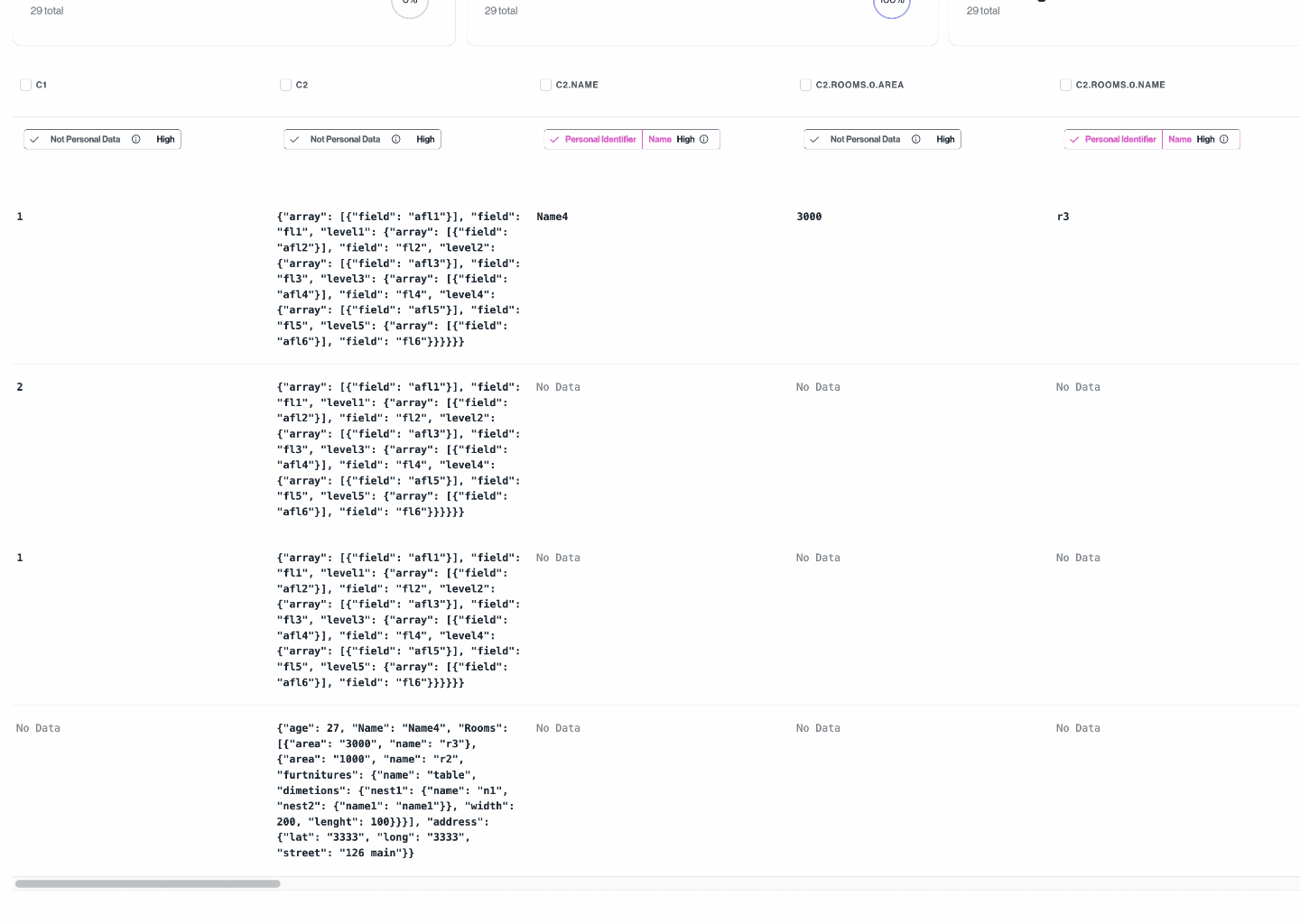The width and height of the screenshot is (1300, 924).
Task: Click the 0% completion ring indicator
Action: click(x=410, y=5)
